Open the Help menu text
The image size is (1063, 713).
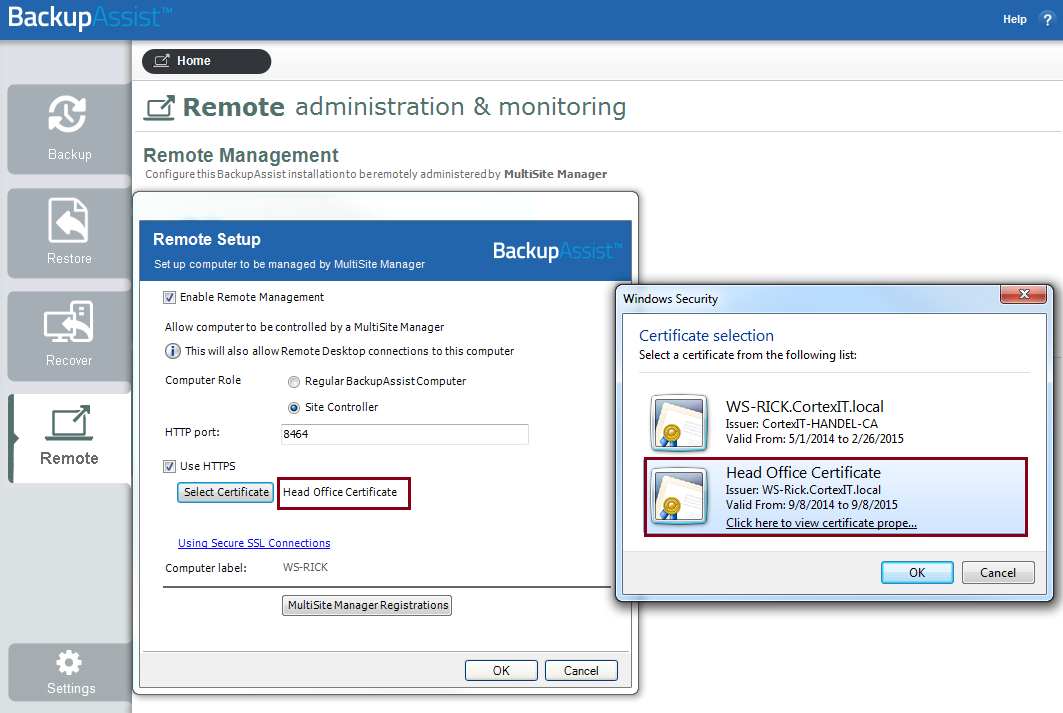(x=1015, y=20)
